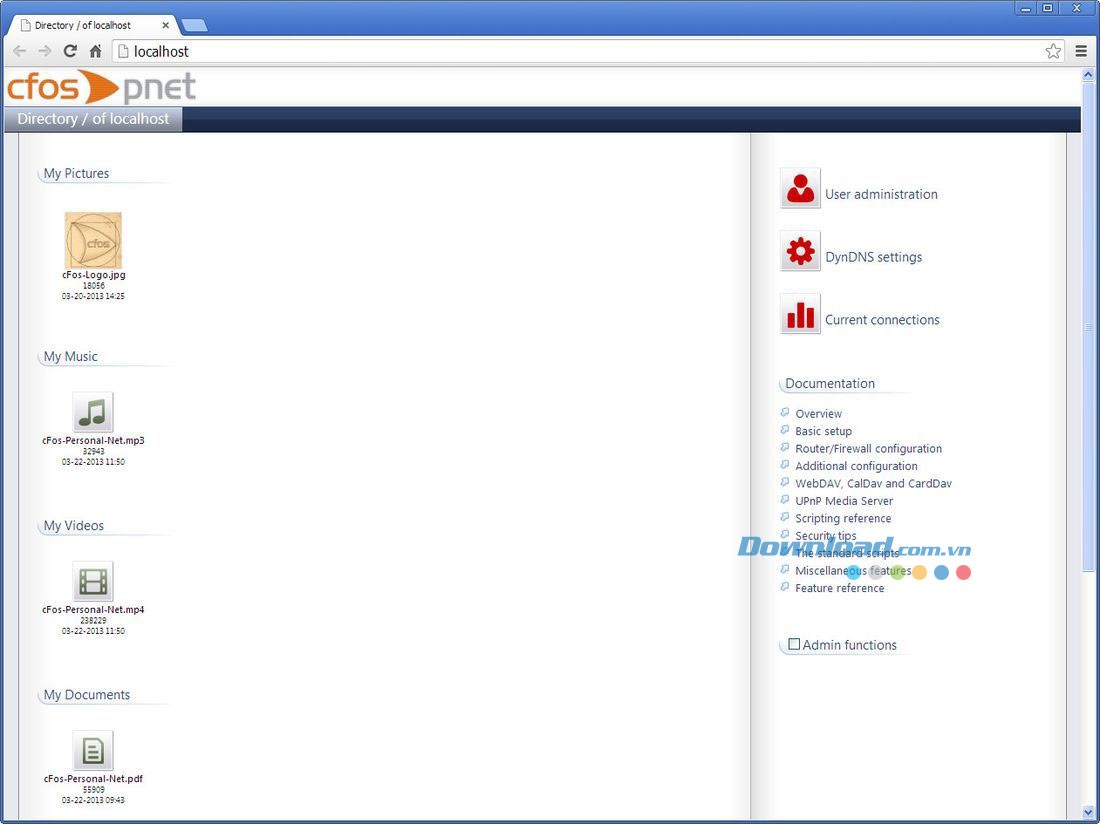Open the Chrome hamburger menu
The image size is (1100, 824).
[x=1081, y=51]
